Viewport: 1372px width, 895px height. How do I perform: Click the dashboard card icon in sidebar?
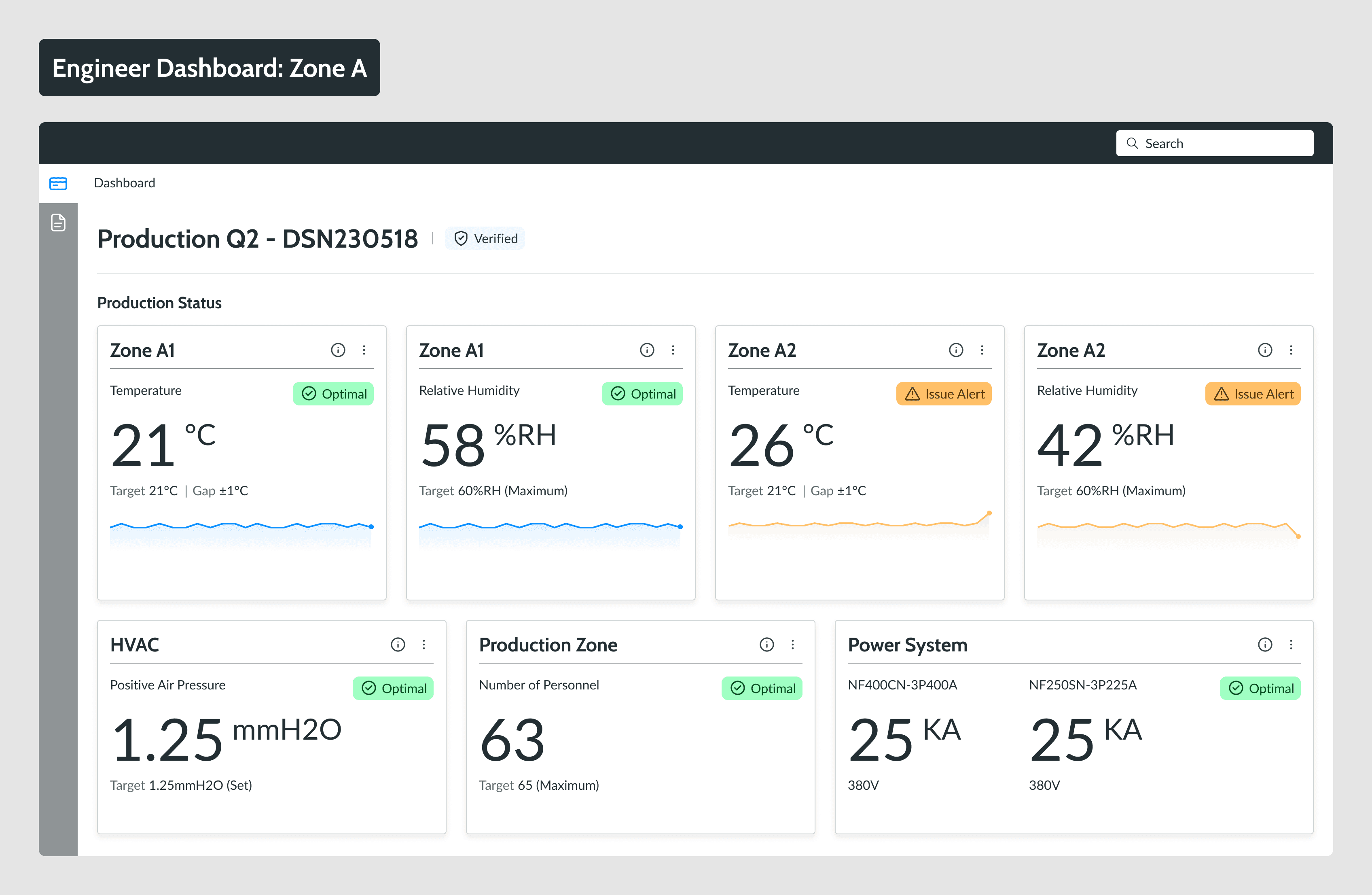click(58, 183)
